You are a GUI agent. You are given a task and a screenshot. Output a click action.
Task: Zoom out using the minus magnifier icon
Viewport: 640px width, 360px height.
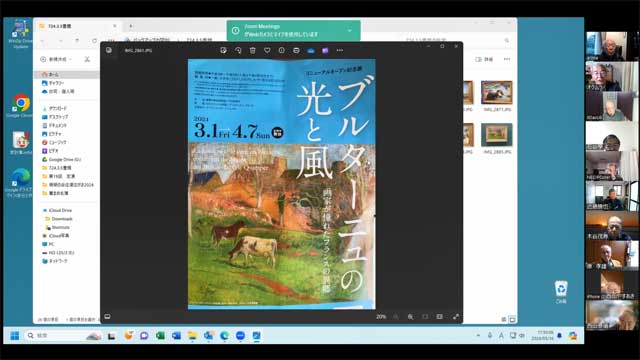[x=396, y=317]
